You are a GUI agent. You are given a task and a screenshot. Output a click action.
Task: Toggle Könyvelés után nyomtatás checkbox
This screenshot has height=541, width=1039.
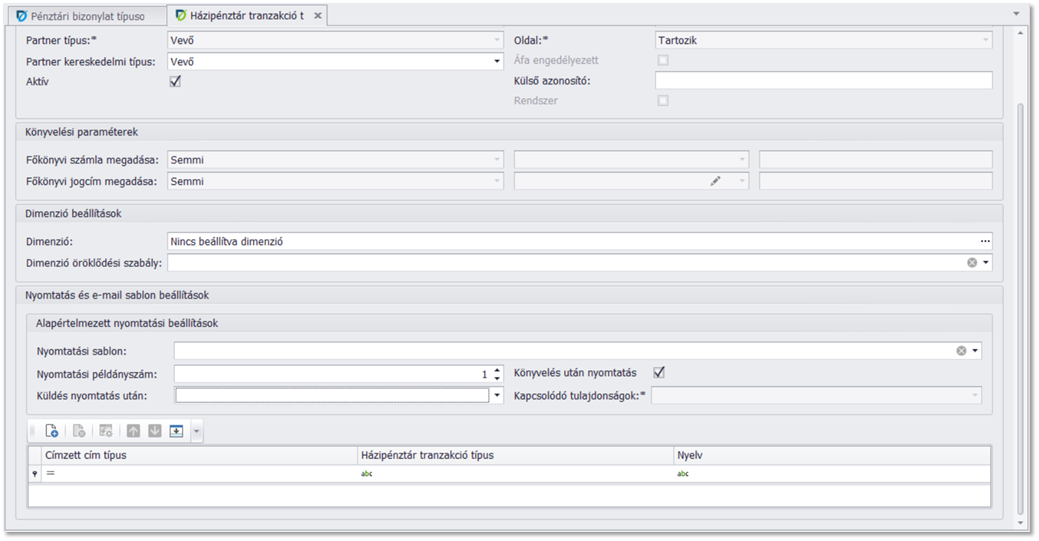tap(659, 373)
